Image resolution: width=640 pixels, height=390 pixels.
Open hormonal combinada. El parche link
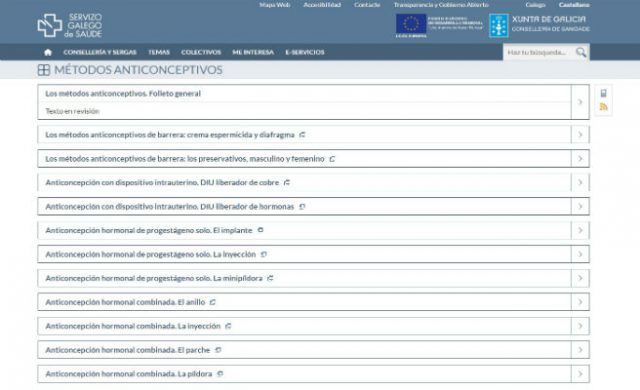click(128, 350)
